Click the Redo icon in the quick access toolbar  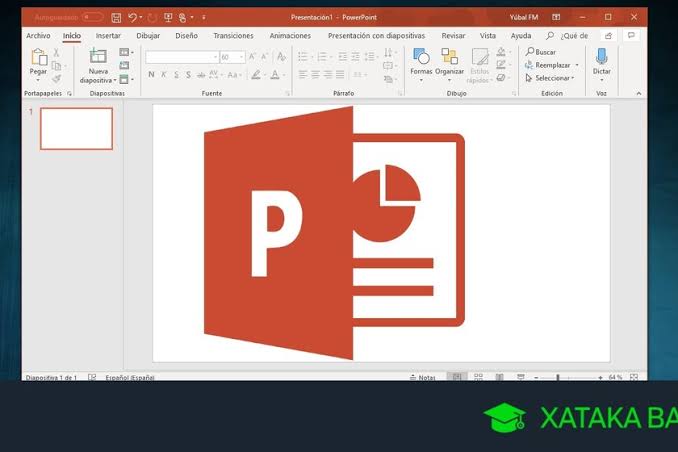152,18
